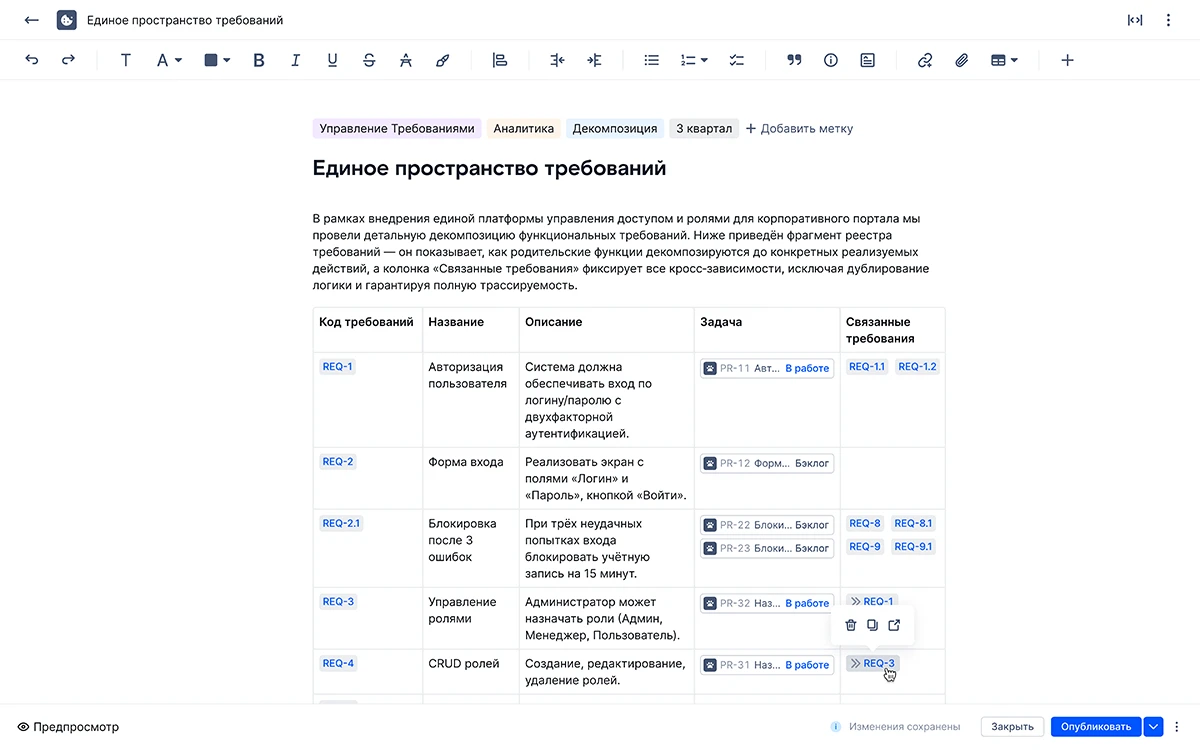
Task: Toggle bold formatting
Action: [259, 60]
